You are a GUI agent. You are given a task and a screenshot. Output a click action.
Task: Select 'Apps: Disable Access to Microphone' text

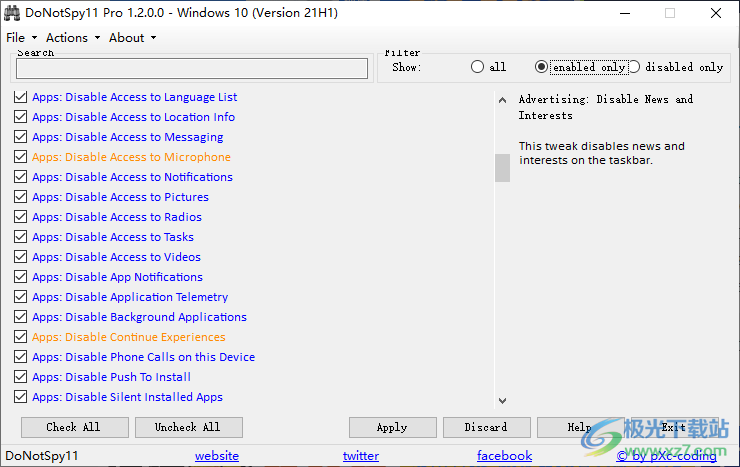131,157
